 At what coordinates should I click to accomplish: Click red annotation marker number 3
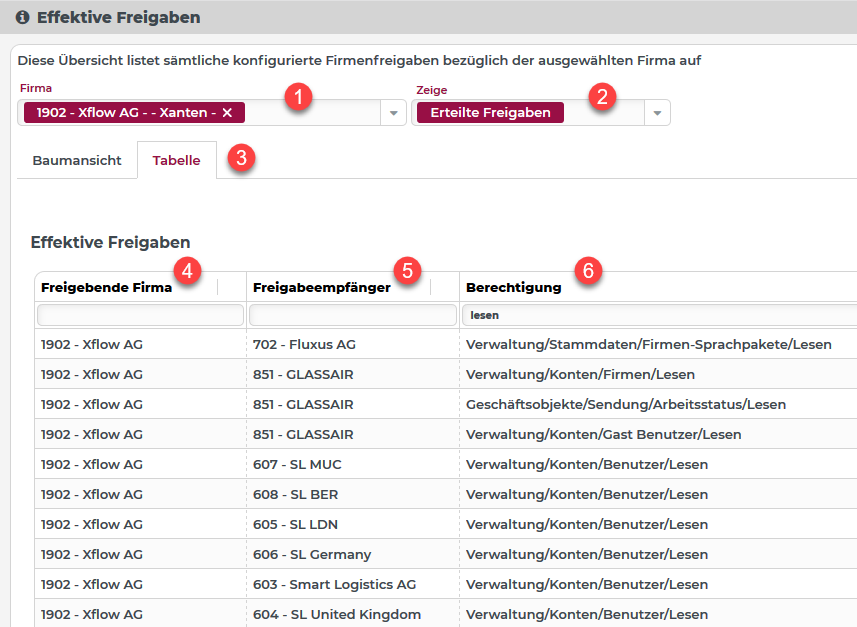[240, 158]
